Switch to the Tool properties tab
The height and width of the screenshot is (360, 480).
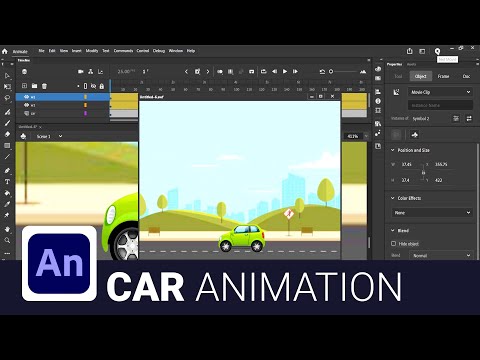pos(398,76)
